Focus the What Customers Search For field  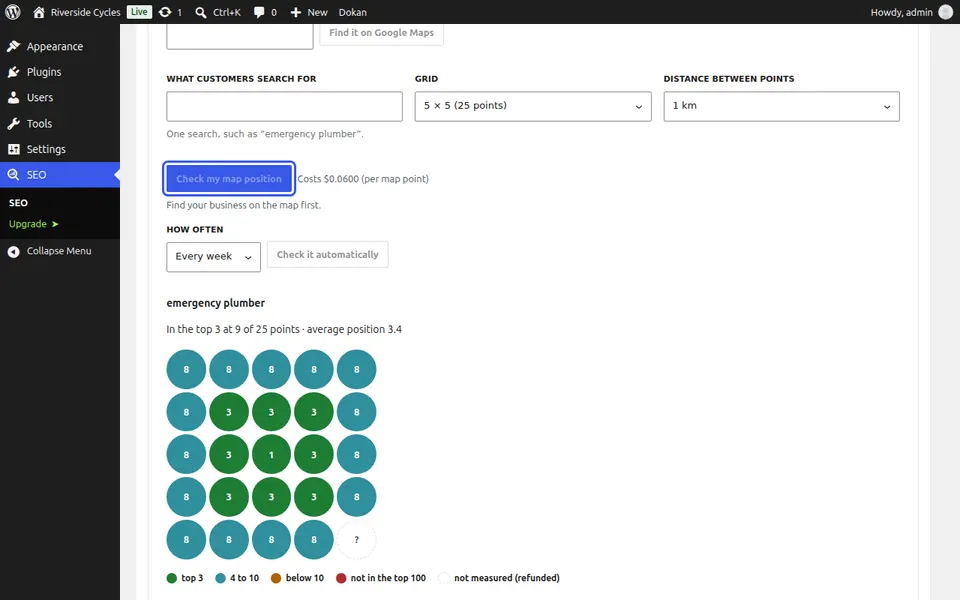coord(284,107)
